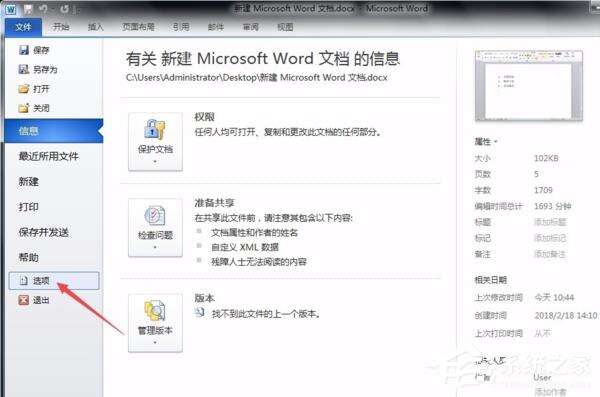Open Save As (另存为) from the sidebar
The image size is (600, 397).
[x=38, y=69]
